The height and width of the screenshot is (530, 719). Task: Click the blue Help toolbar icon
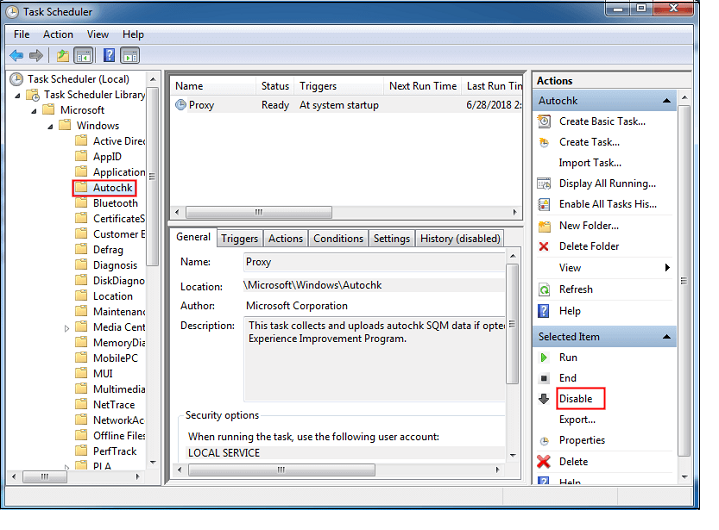pos(108,55)
